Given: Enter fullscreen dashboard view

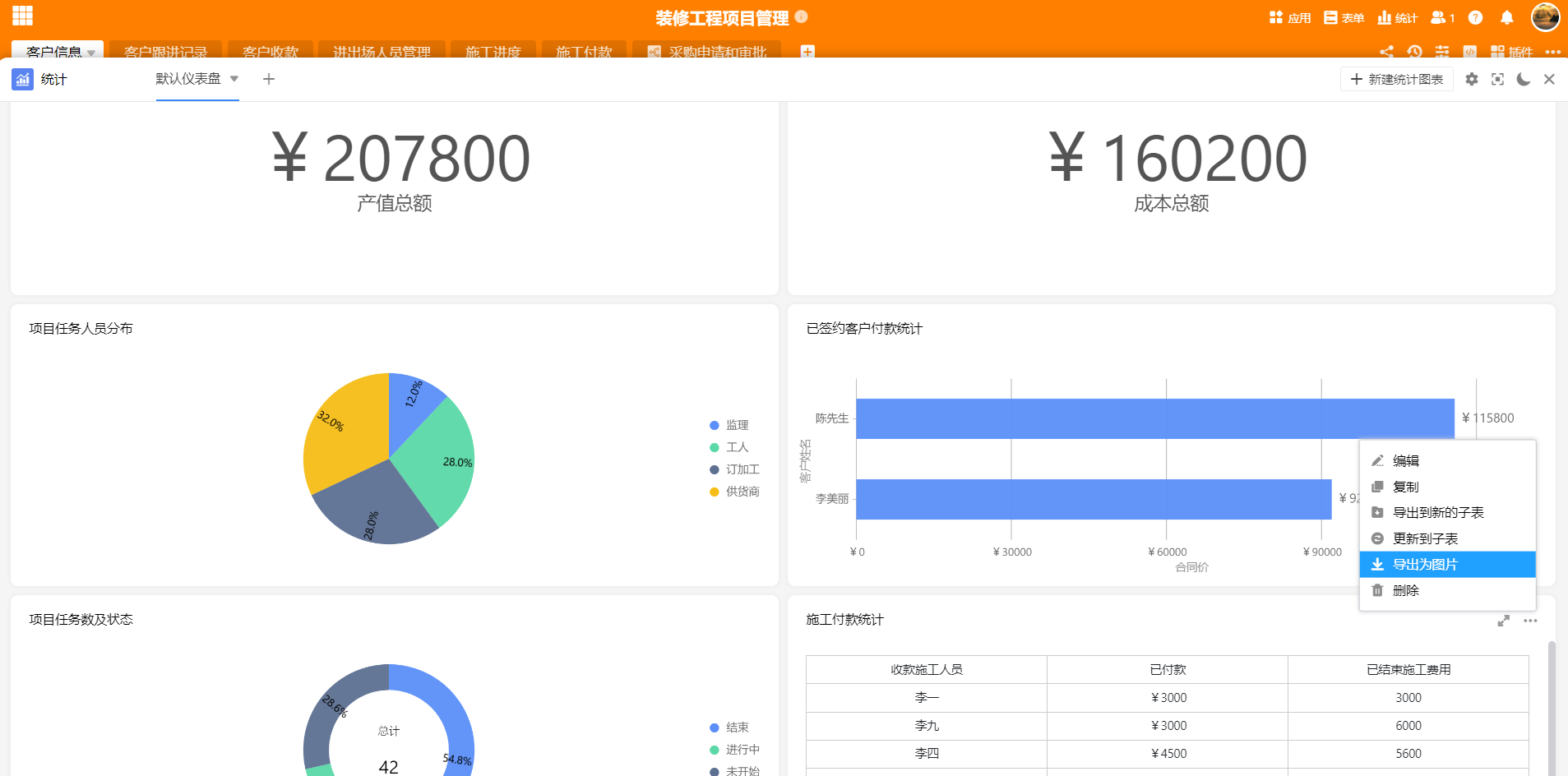Looking at the screenshot, I should click(1497, 79).
